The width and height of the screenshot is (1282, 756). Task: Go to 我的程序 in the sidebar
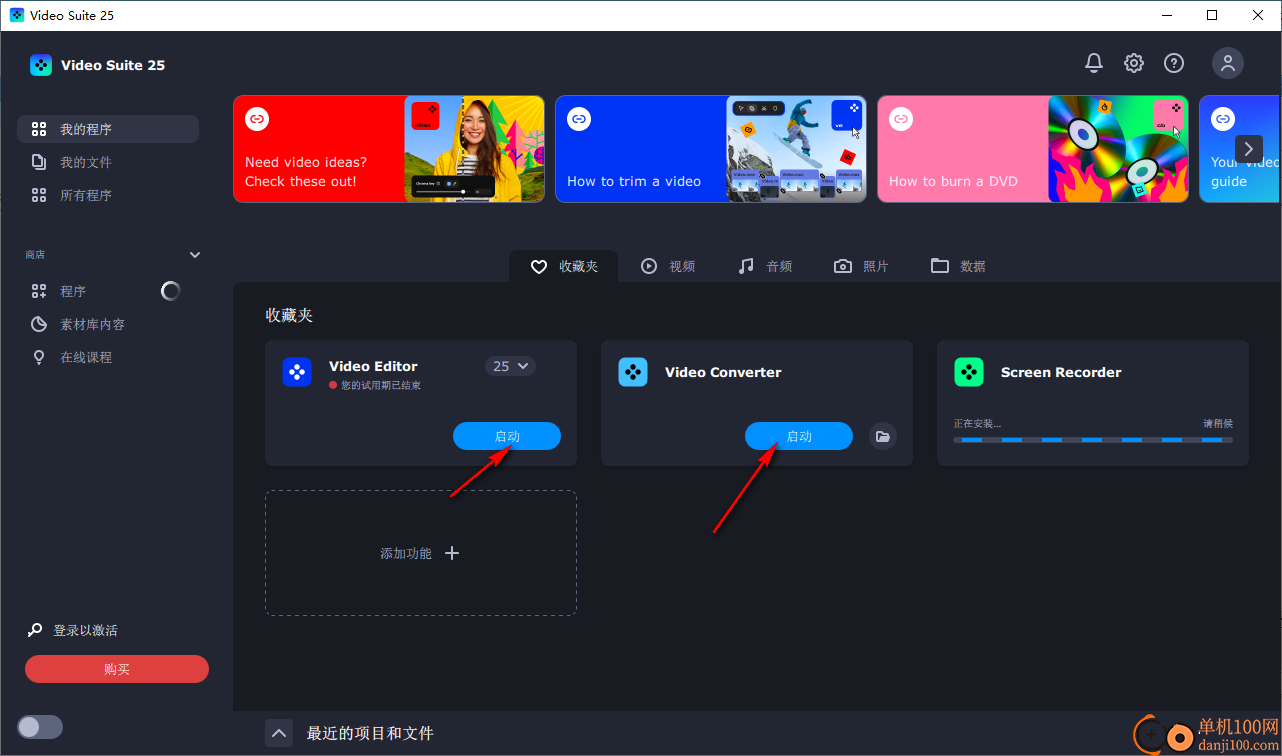(108, 129)
